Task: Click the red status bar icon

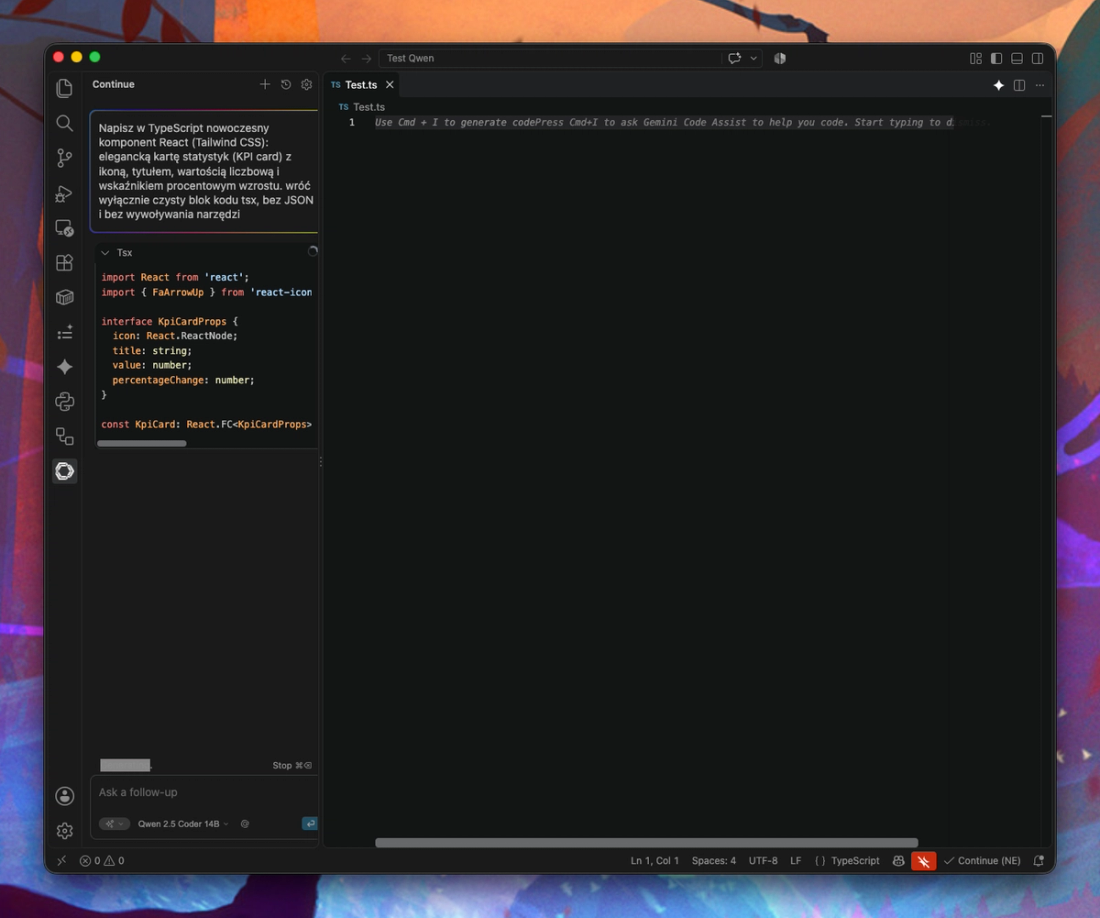Action: [x=923, y=860]
